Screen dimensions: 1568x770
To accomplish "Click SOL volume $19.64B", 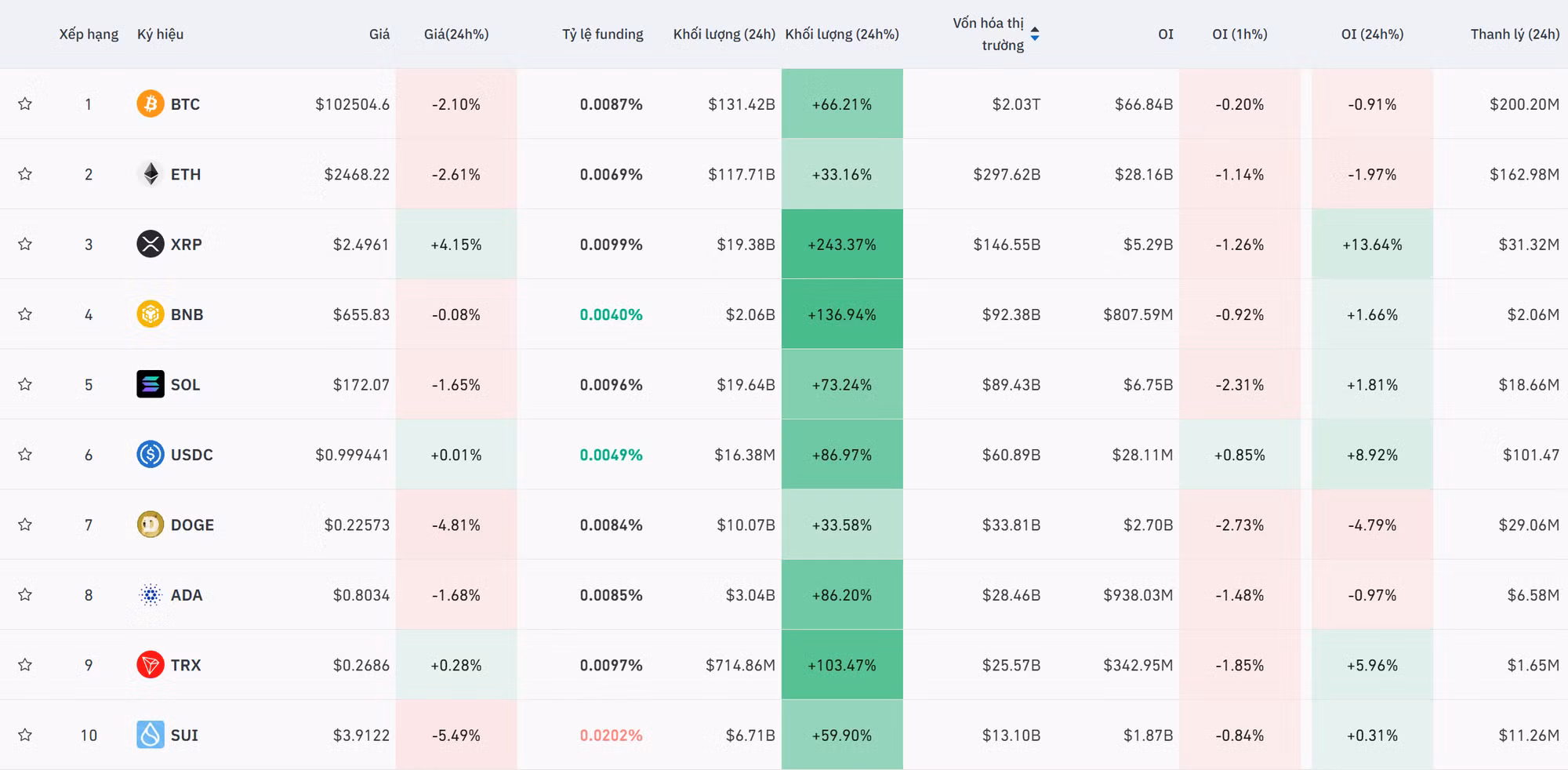I will tap(746, 385).
